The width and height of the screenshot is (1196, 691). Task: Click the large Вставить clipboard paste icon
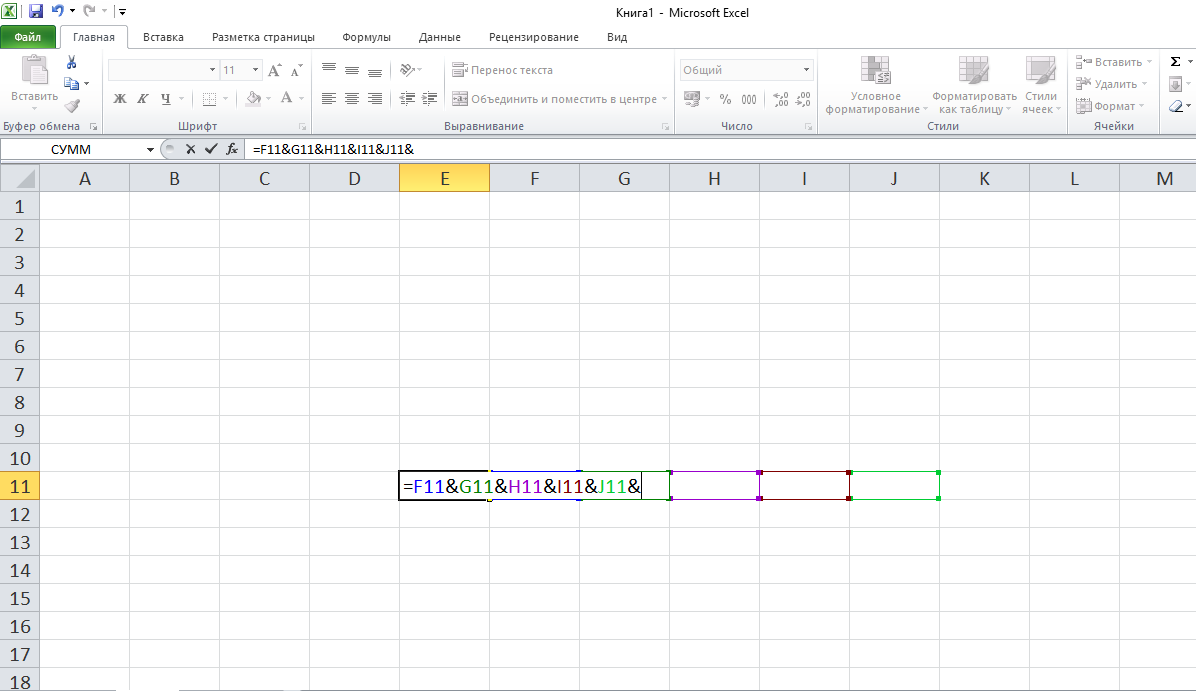click(x=34, y=70)
